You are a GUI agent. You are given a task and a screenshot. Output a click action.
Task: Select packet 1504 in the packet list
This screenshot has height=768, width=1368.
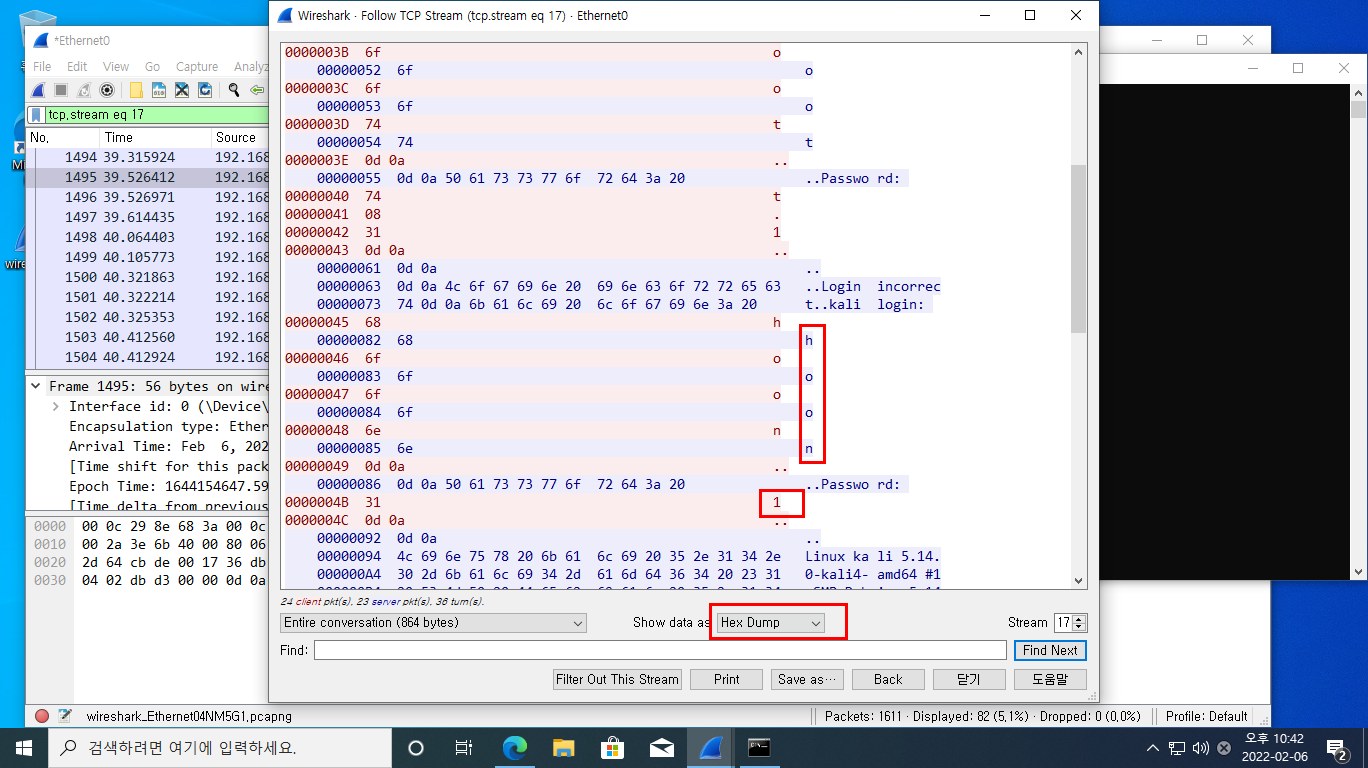[x=147, y=357]
